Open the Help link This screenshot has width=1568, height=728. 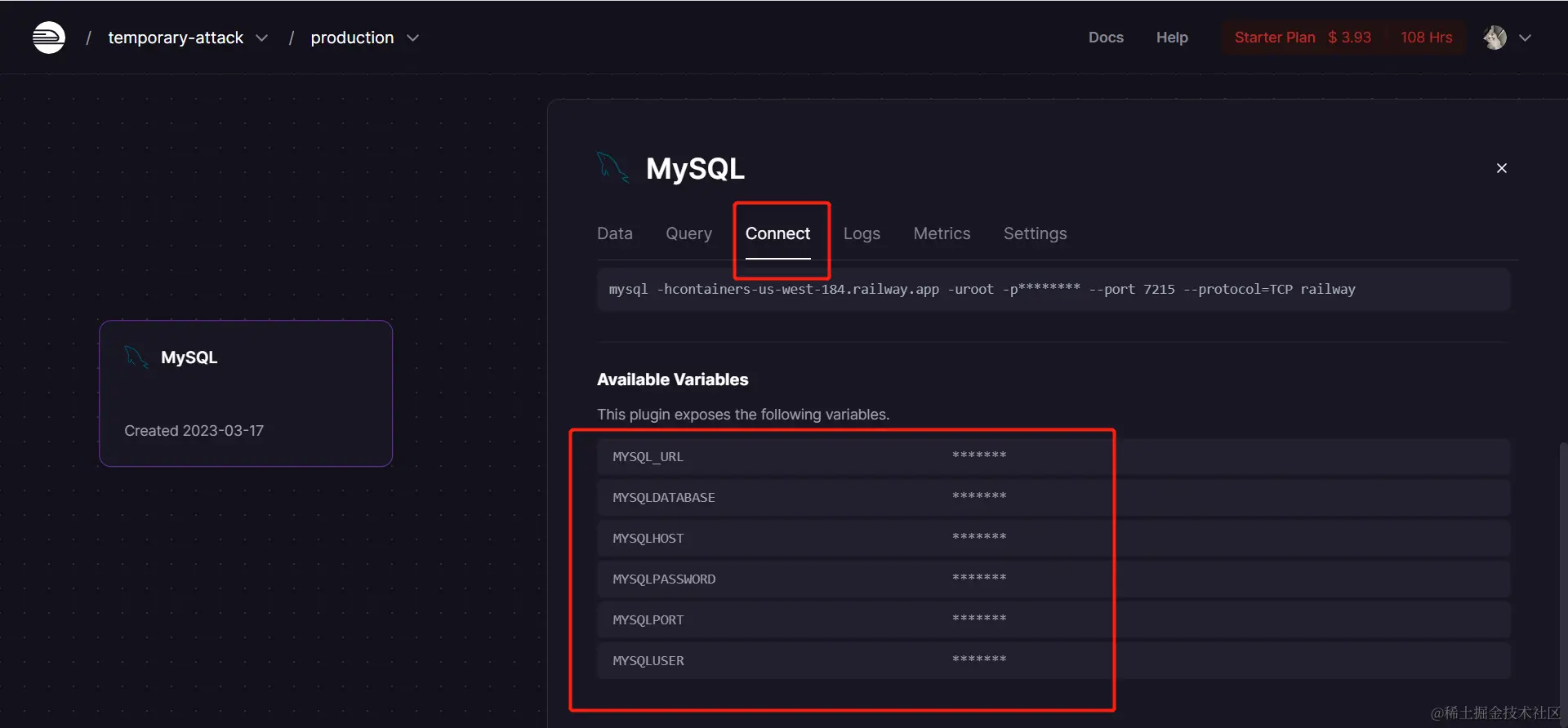pos(1172,38)
